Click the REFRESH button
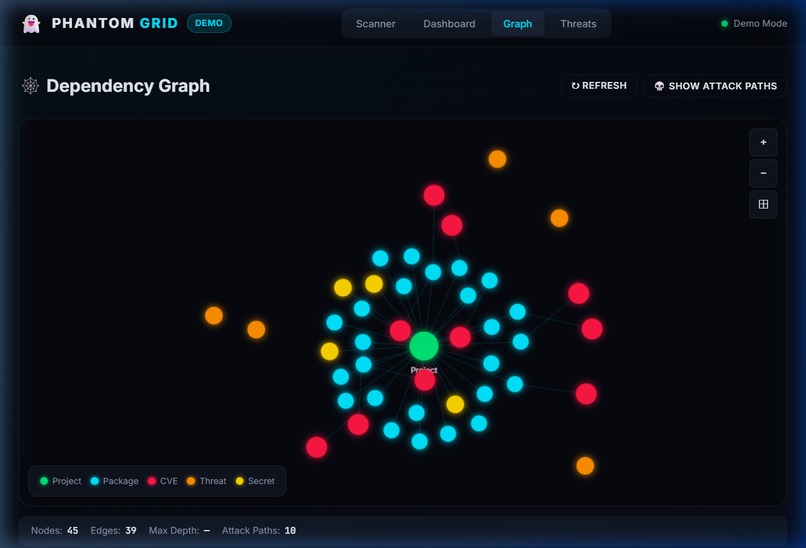Image resolution: width=806 pixels, height=548 pixels. tap(599, 86)
